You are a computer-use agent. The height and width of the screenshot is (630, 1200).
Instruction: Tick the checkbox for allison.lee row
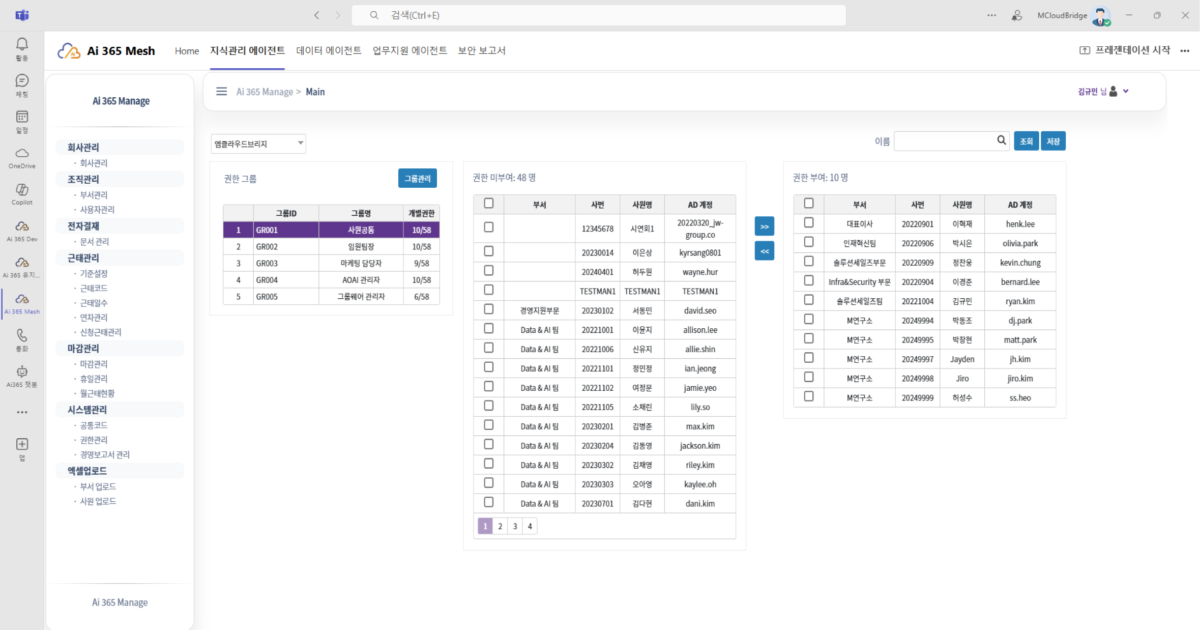pos(488,329)
